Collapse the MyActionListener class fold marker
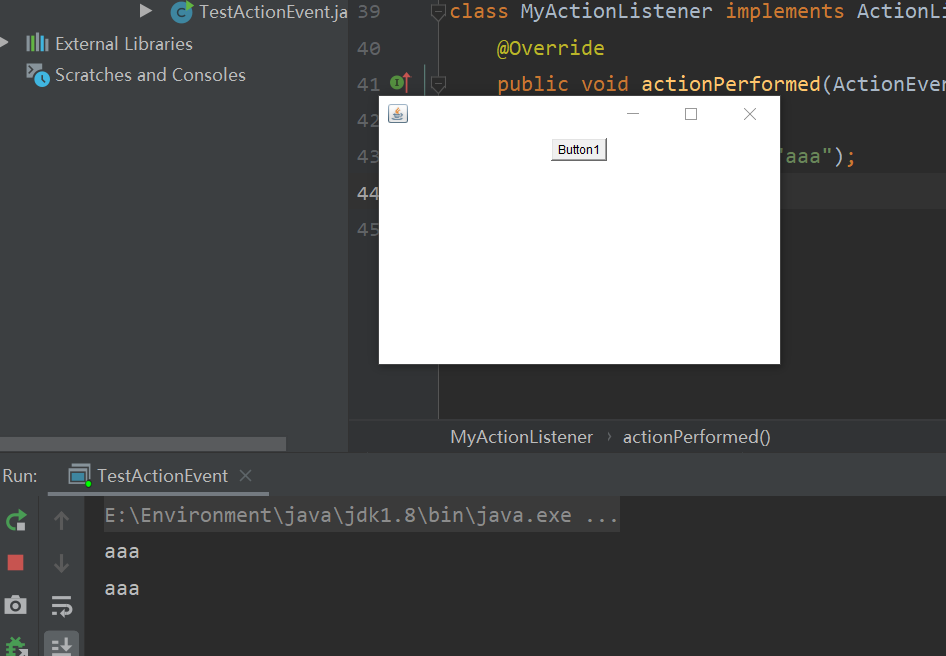 click(438, 11)
